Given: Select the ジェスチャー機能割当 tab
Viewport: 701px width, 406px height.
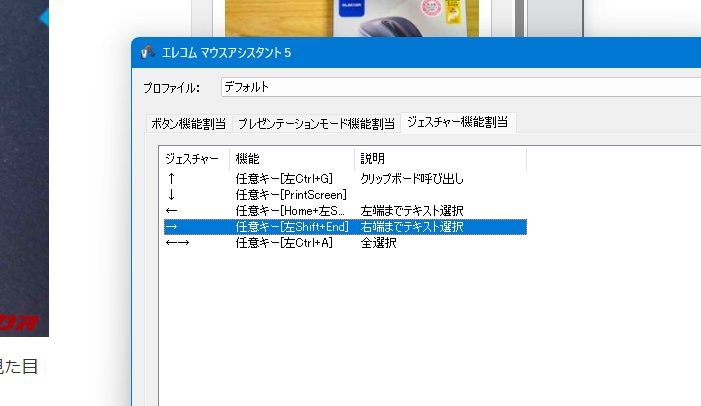Looking at the screenshot, I should (458, 122).
